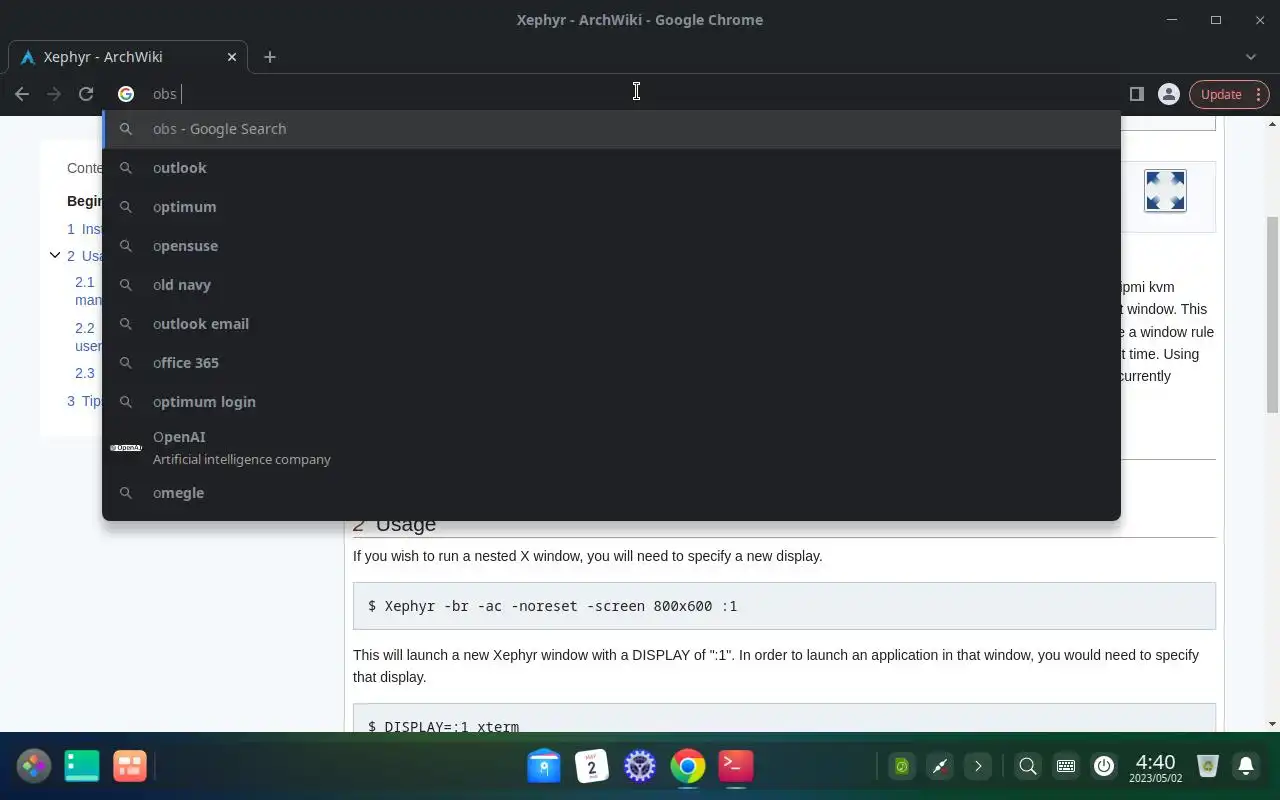Pick the 'optimum login' suggestion

(611, 402)
